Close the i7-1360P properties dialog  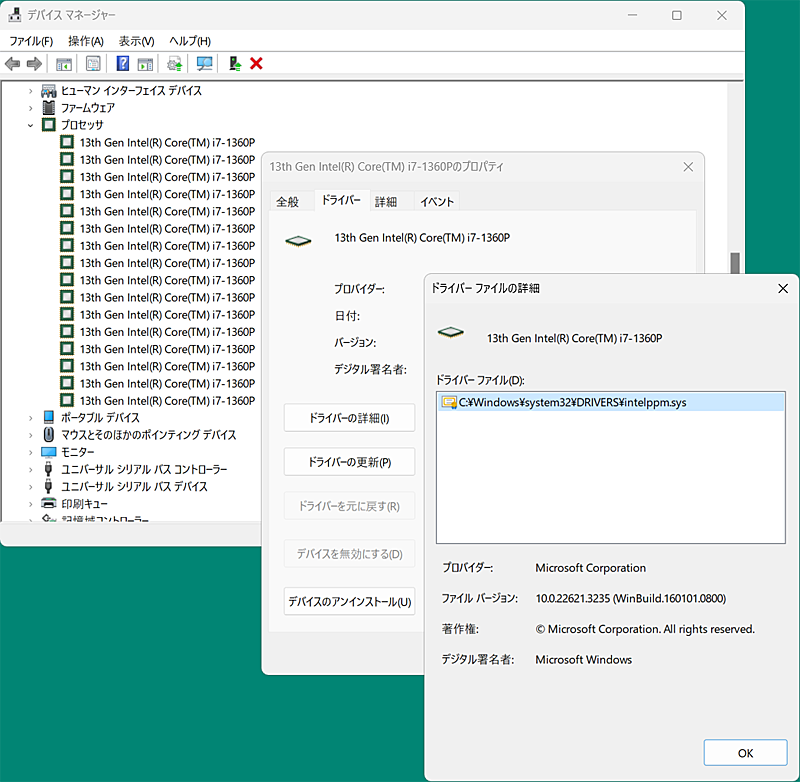pyautogui.click(x=688, y=167)
